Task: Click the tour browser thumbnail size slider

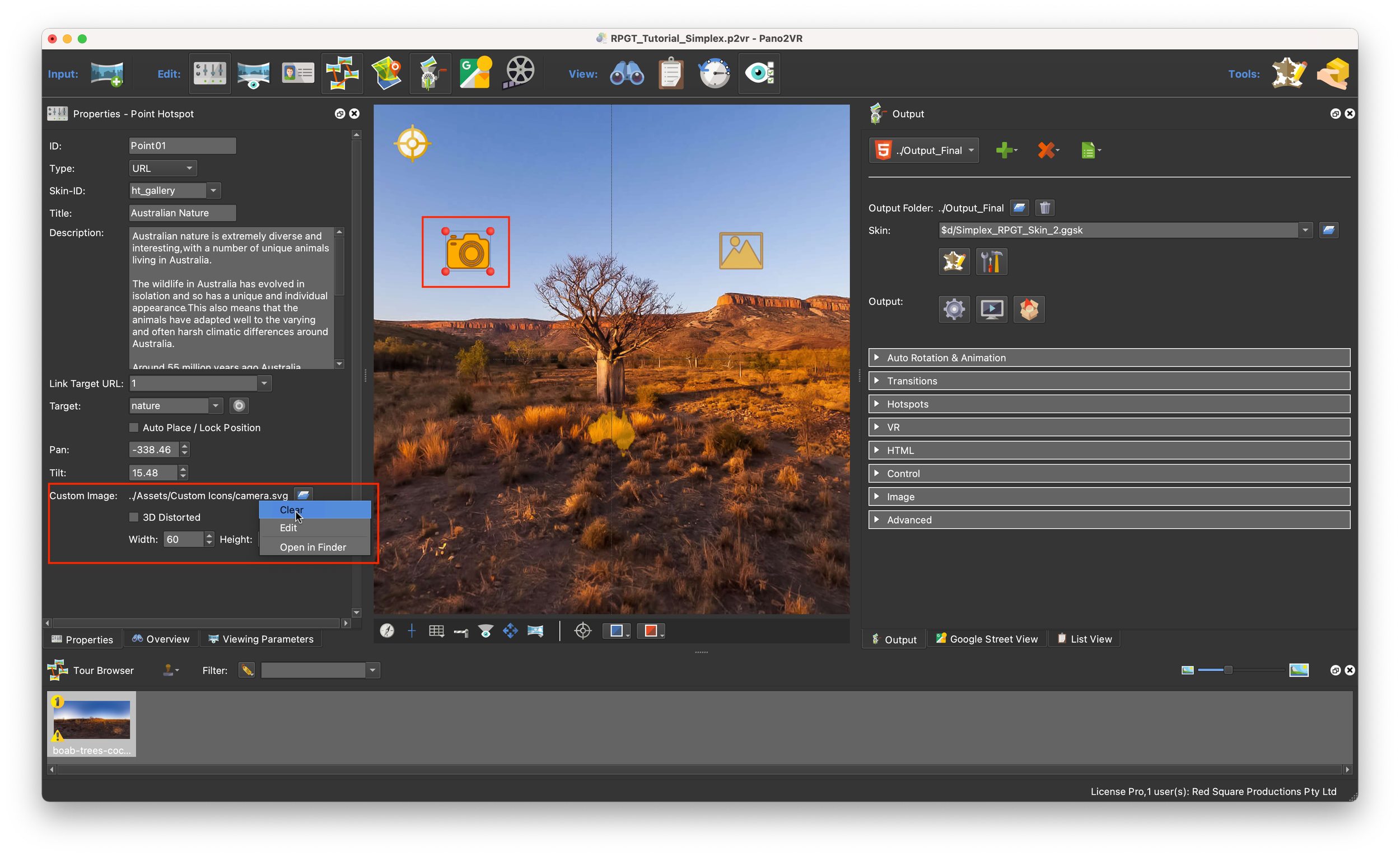Action: (1228, 670)
